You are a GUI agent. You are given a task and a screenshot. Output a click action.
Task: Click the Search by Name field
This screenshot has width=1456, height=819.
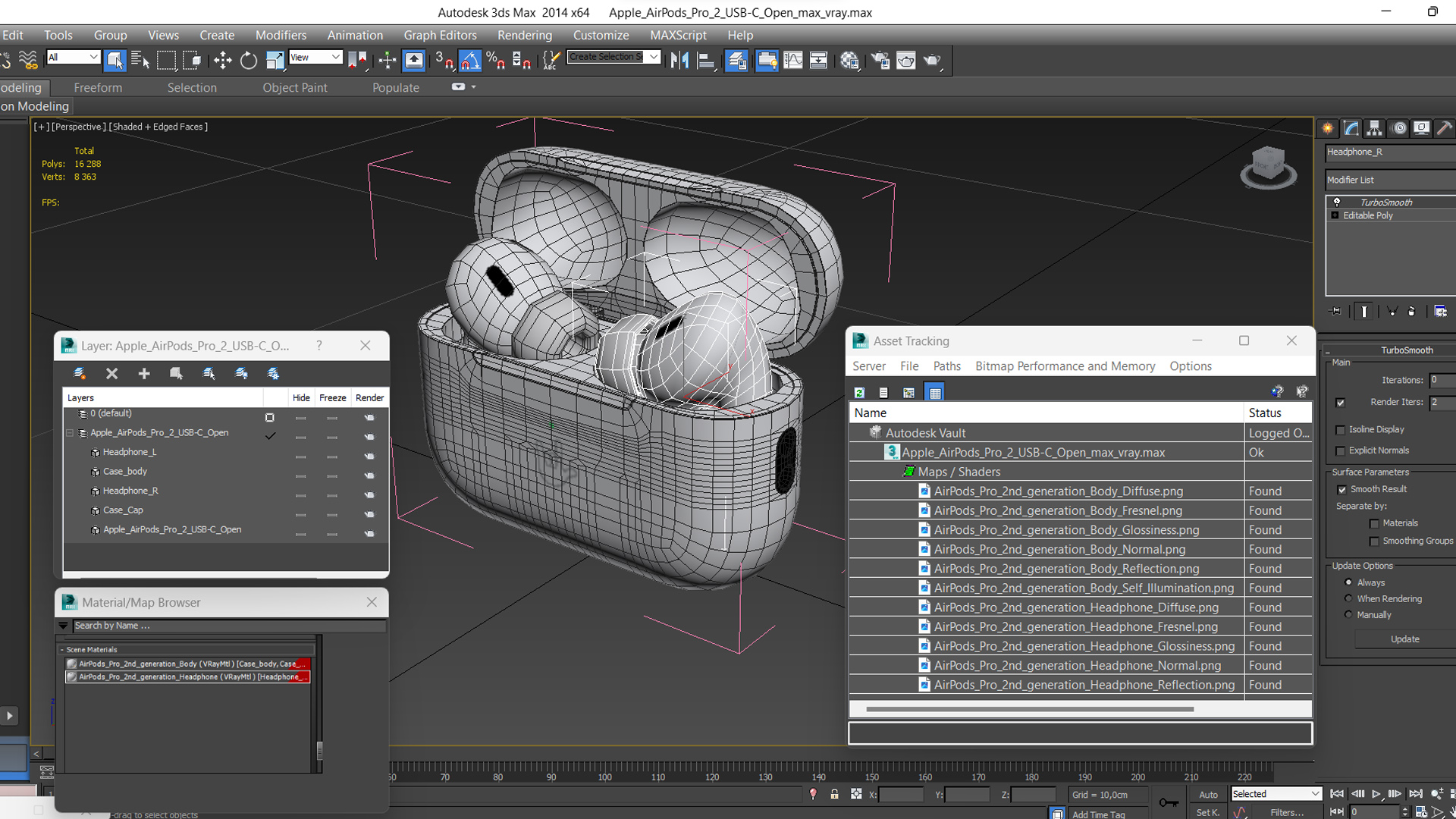click(229, 626)
